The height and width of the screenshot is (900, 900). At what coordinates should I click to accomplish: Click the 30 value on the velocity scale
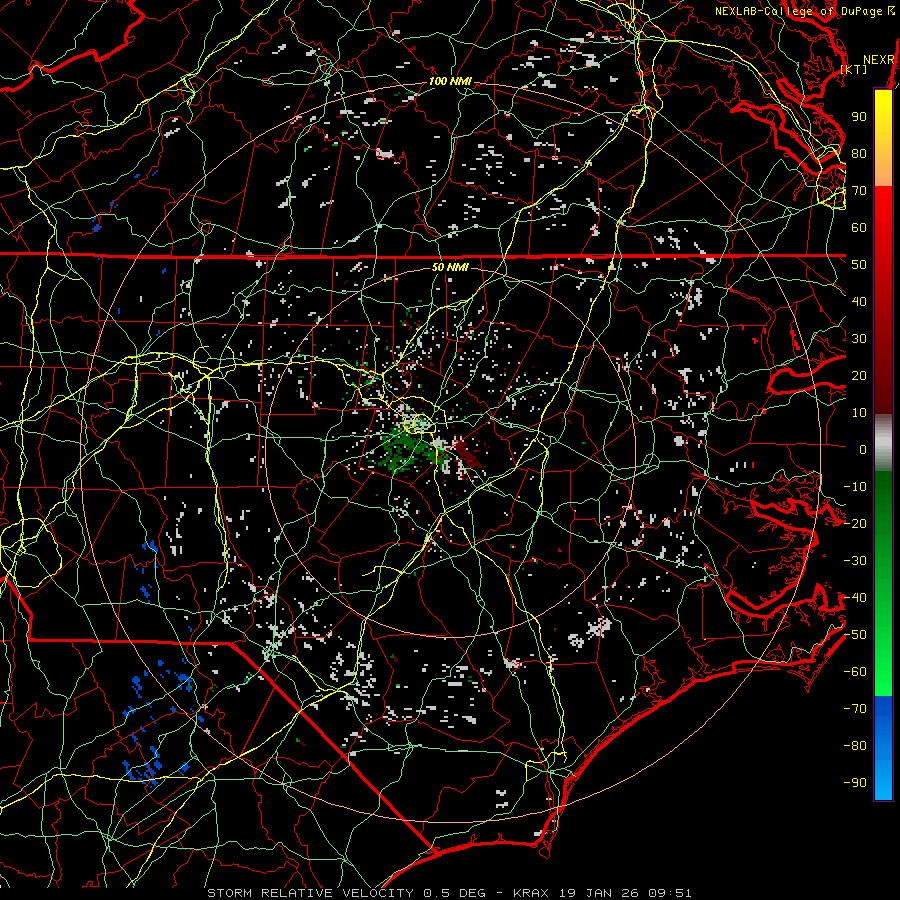point(859,339)
